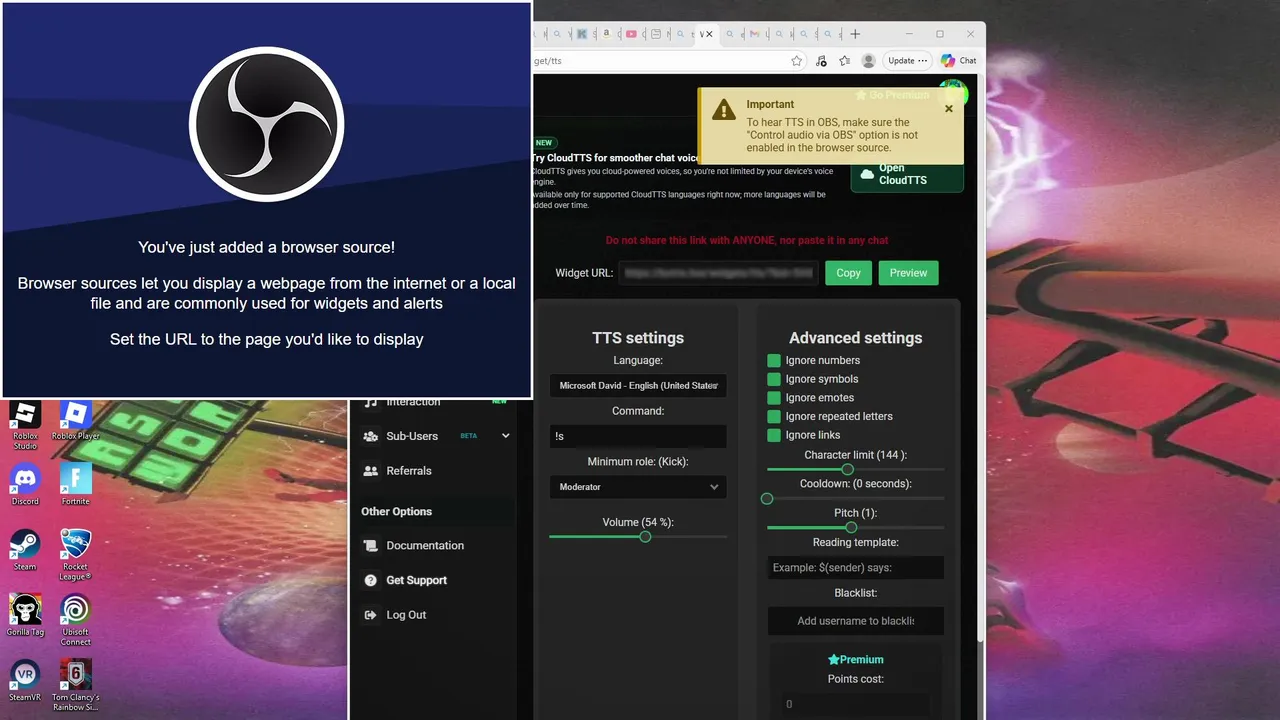The width and height of the screenshot is (1280, 720).
Task: Open the TTS Language voice dropdown
Action: tap(638, 385)
